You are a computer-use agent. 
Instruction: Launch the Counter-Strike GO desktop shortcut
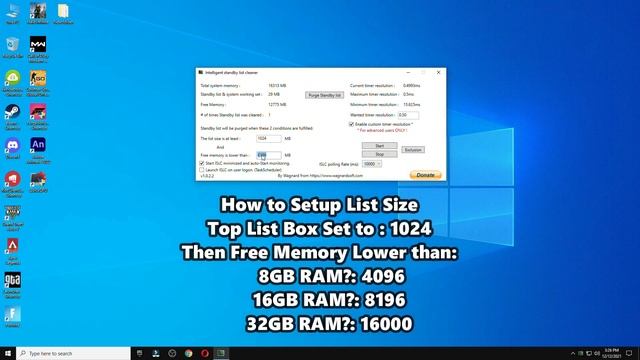pyautogui.click(x=38, y=82)
